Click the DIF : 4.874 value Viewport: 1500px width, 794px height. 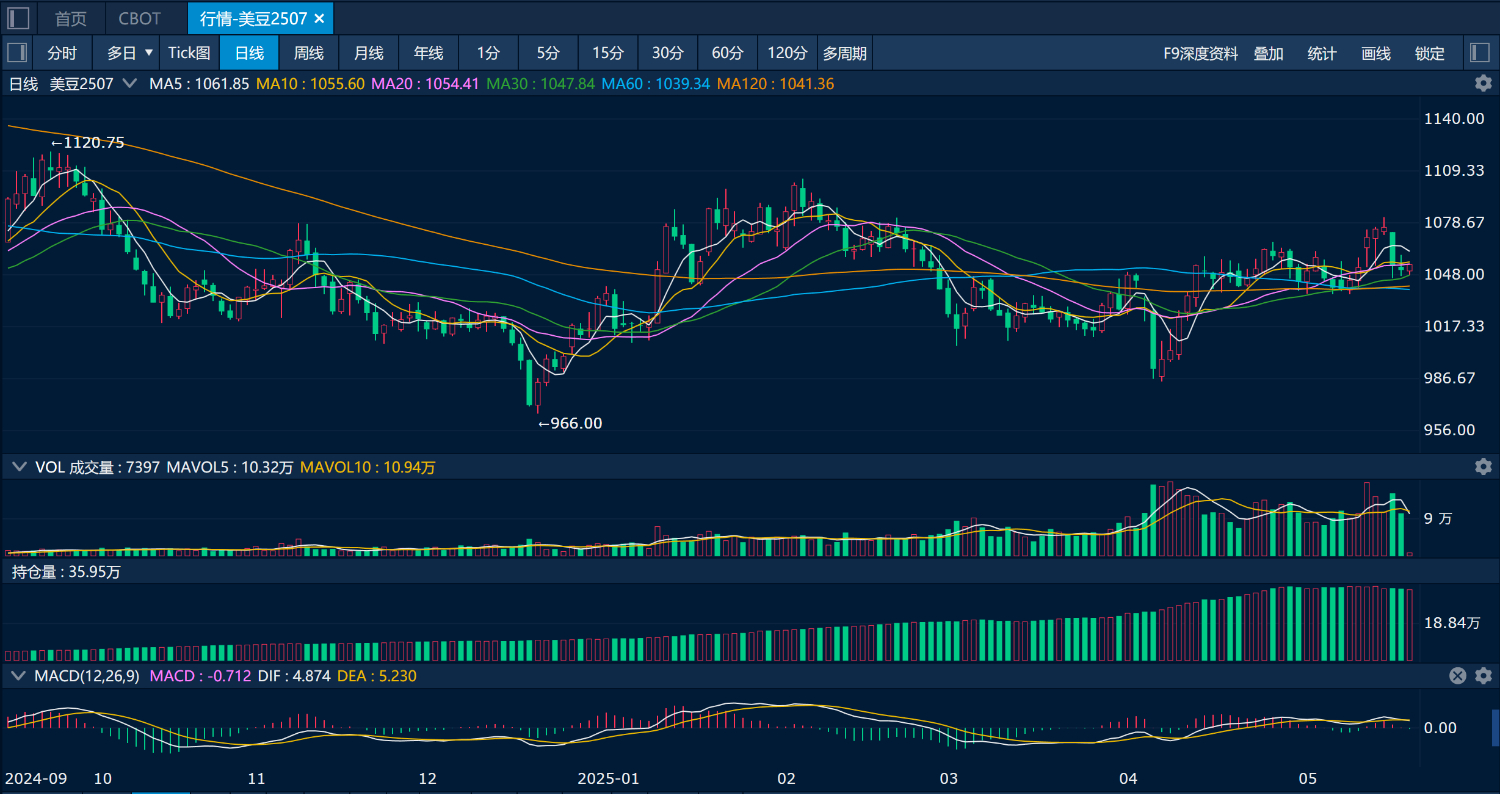295,676
